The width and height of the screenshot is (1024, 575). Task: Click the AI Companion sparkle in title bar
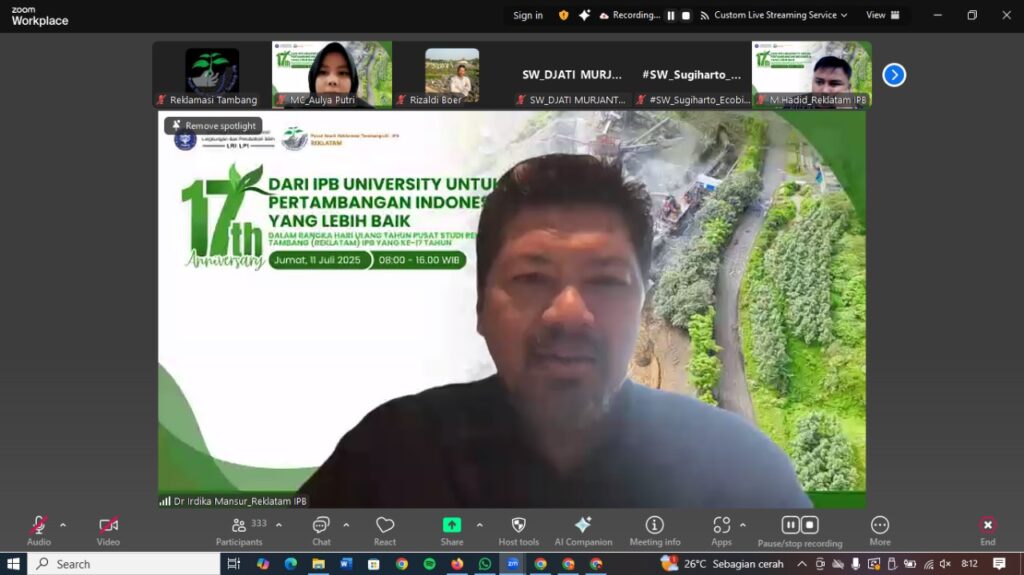(x=584, y=15)
